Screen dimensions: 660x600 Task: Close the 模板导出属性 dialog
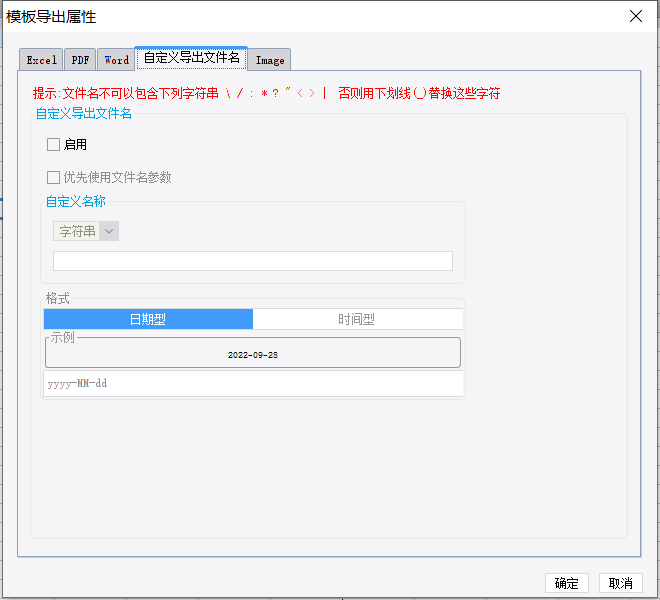(636, 16)
